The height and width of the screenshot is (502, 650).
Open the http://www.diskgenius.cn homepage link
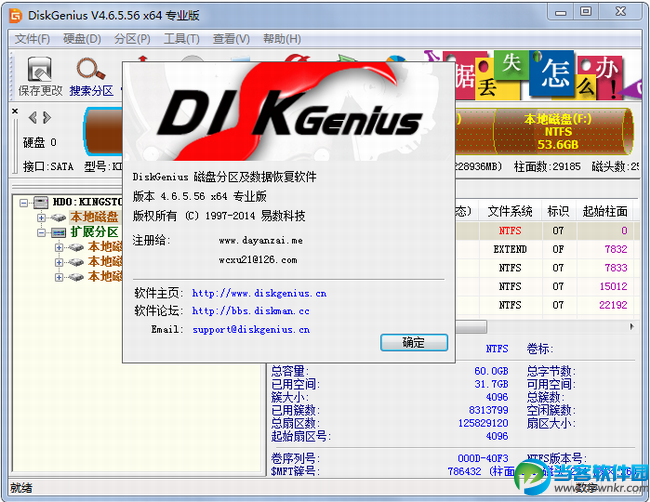tap(259, 293)
